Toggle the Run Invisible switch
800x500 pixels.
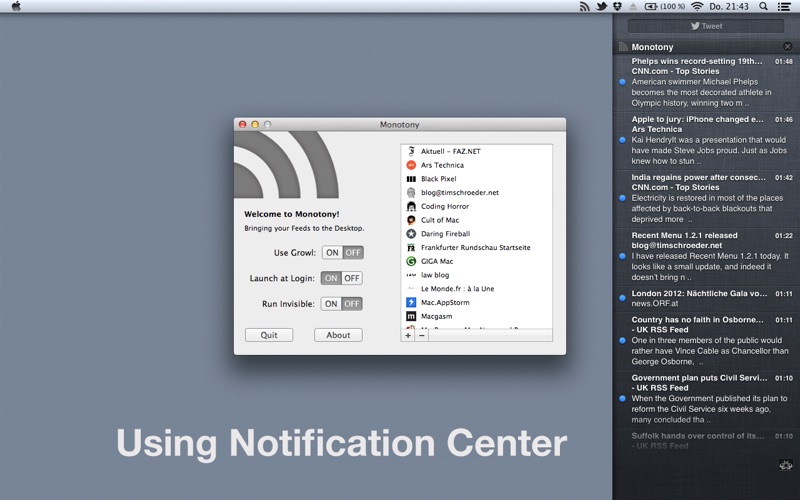342,304
